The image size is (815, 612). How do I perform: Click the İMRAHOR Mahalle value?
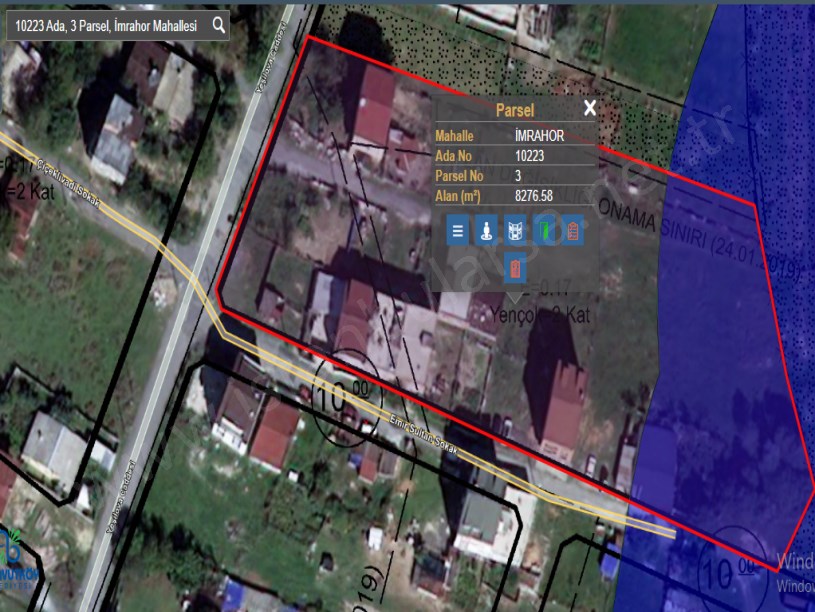pyautogui.click(x=540, y=135)
